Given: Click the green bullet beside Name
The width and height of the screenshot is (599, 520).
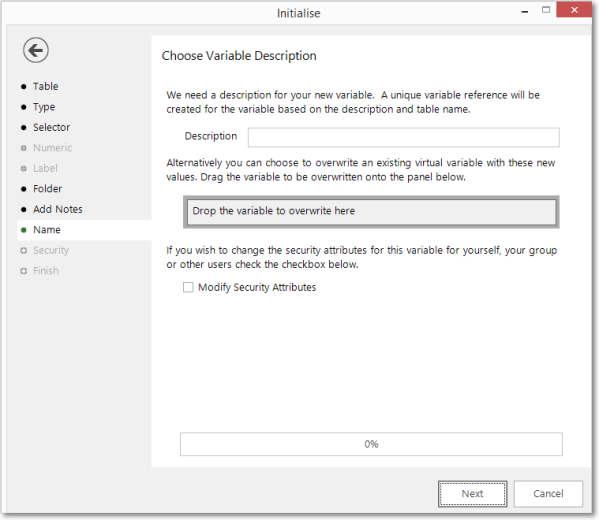Looking at the screenshot, I should coord(24,230).
